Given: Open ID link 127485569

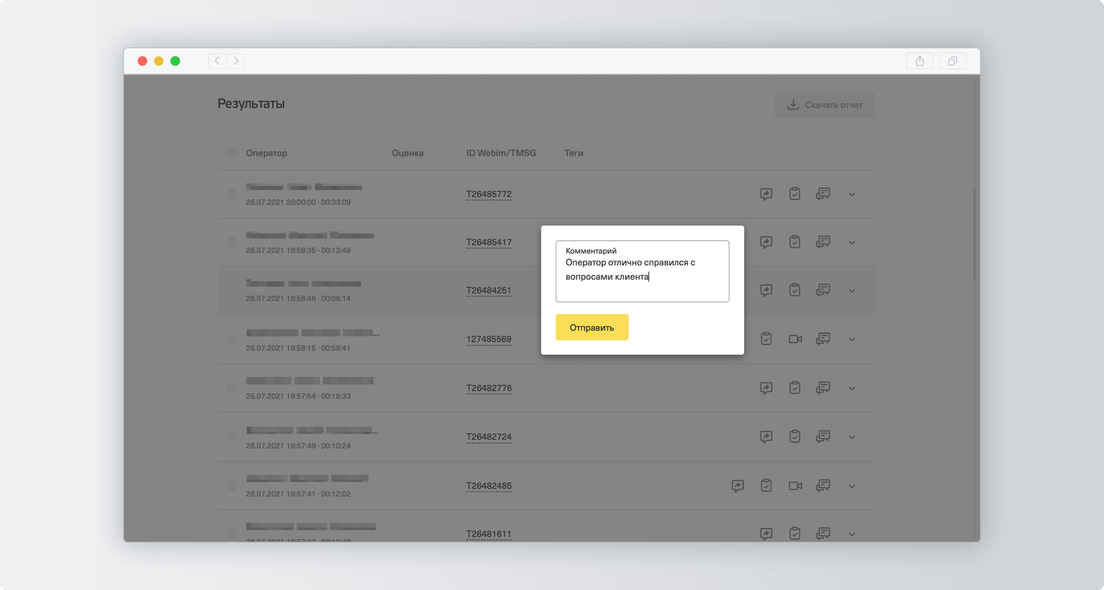Looking at the screenshot, I should click(489, 339).
